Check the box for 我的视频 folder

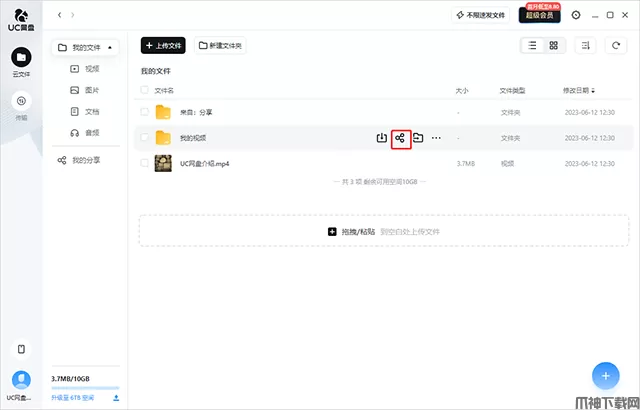pos(145,137)
